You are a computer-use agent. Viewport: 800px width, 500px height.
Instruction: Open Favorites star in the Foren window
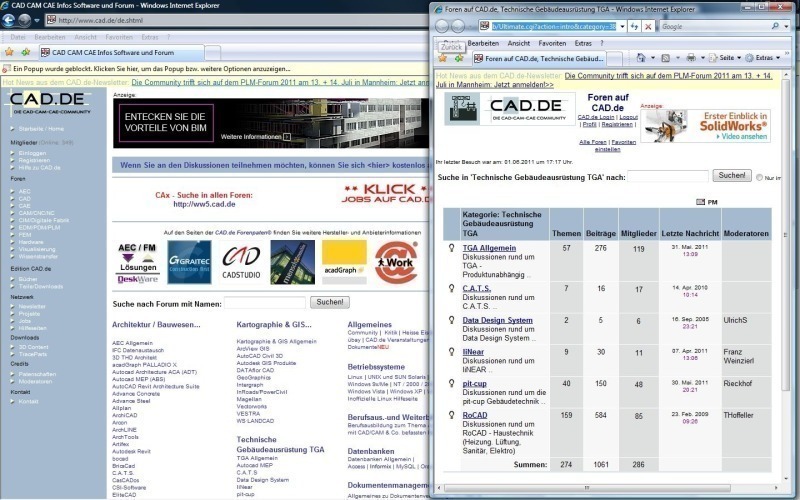tap(442, 59)
